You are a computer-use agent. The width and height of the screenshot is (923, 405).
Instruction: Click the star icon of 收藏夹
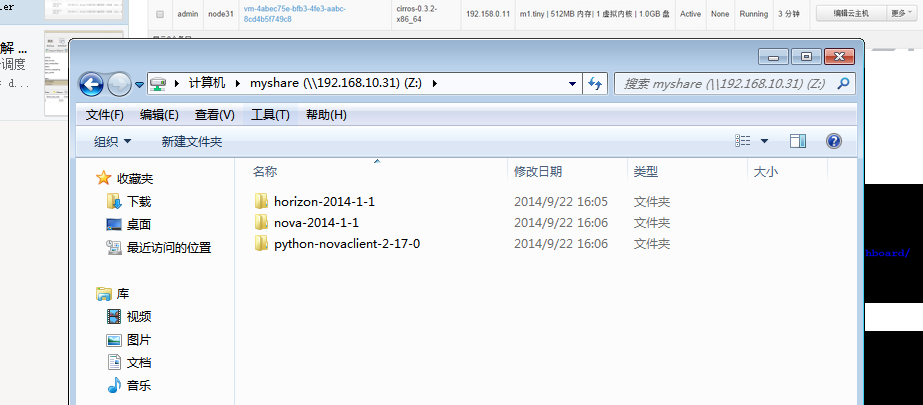pos(104,178)
